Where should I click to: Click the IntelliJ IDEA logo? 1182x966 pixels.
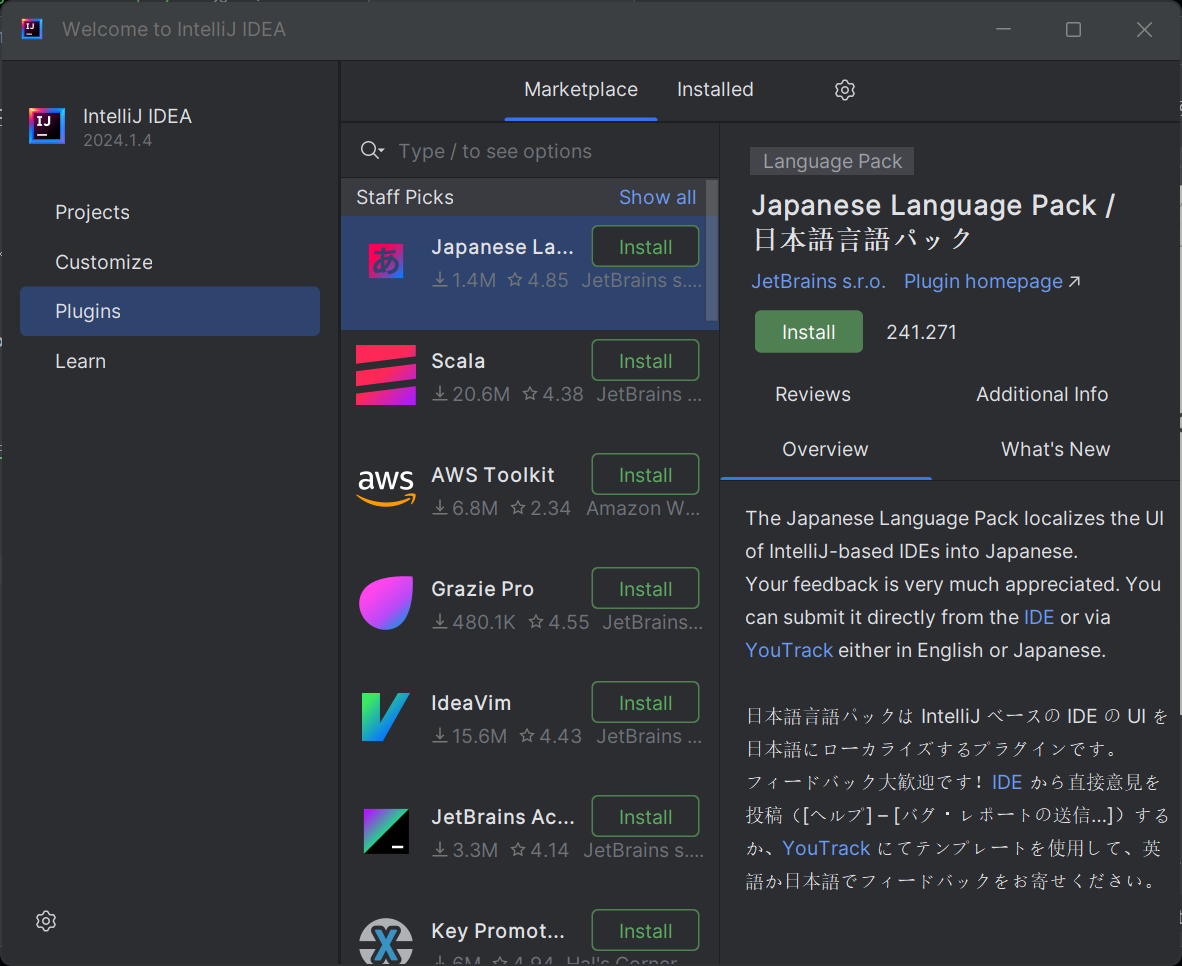[x=46, y=125]
